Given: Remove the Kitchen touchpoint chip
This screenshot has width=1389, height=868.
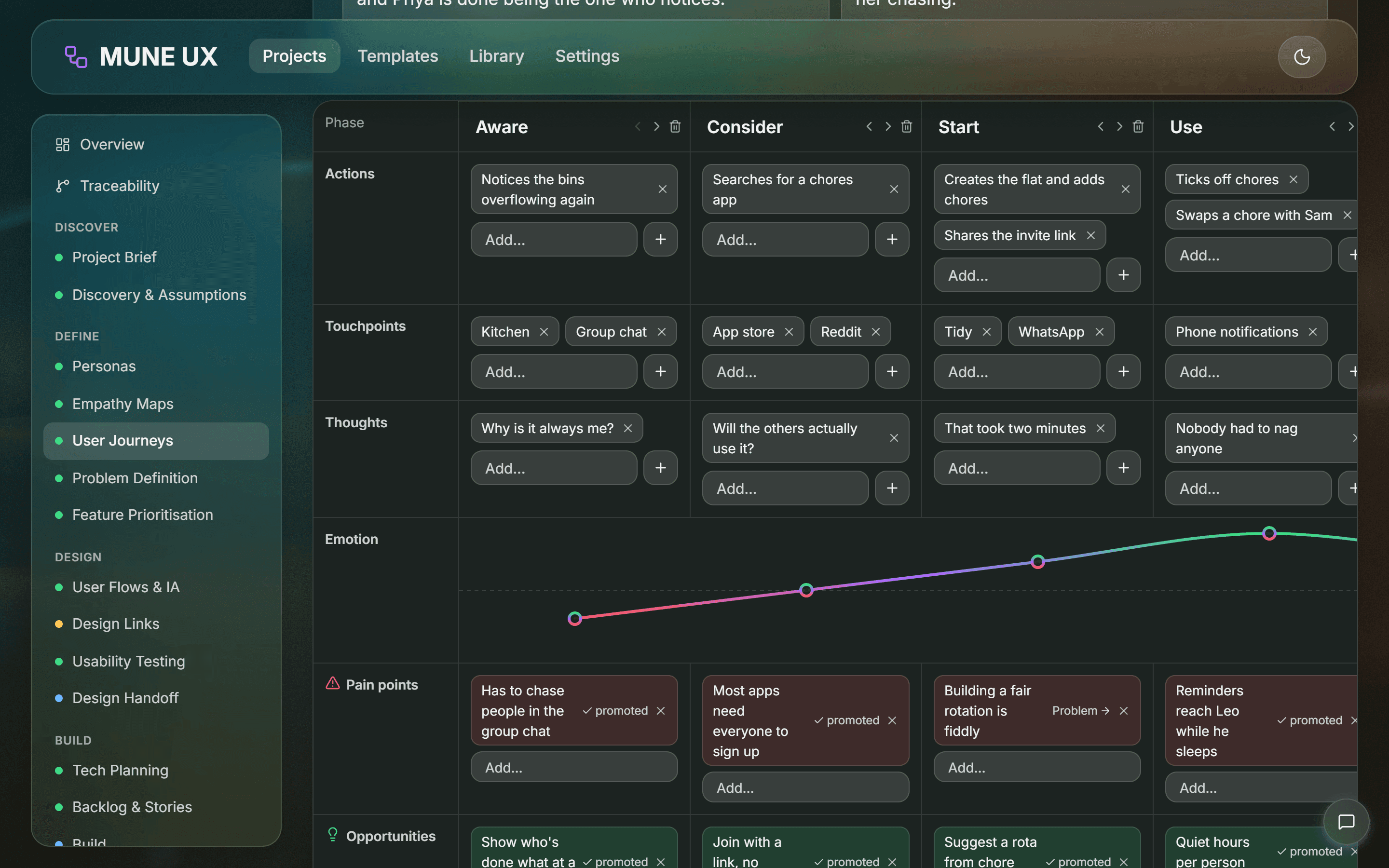Looking at the screenshot, I should pyautogui.click(x=544, y=332).
